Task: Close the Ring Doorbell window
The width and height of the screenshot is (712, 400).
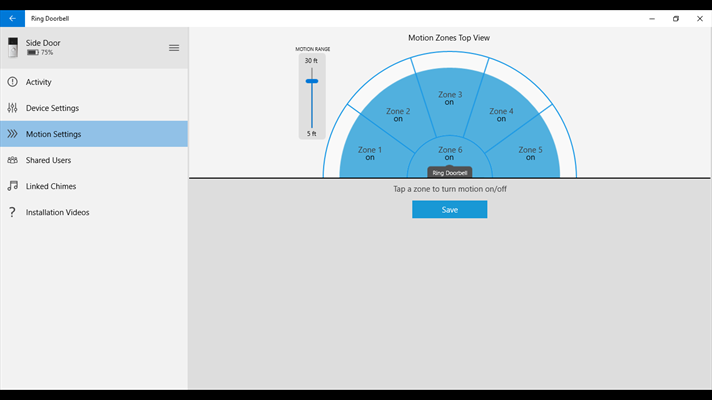Action: coord(700,19)
